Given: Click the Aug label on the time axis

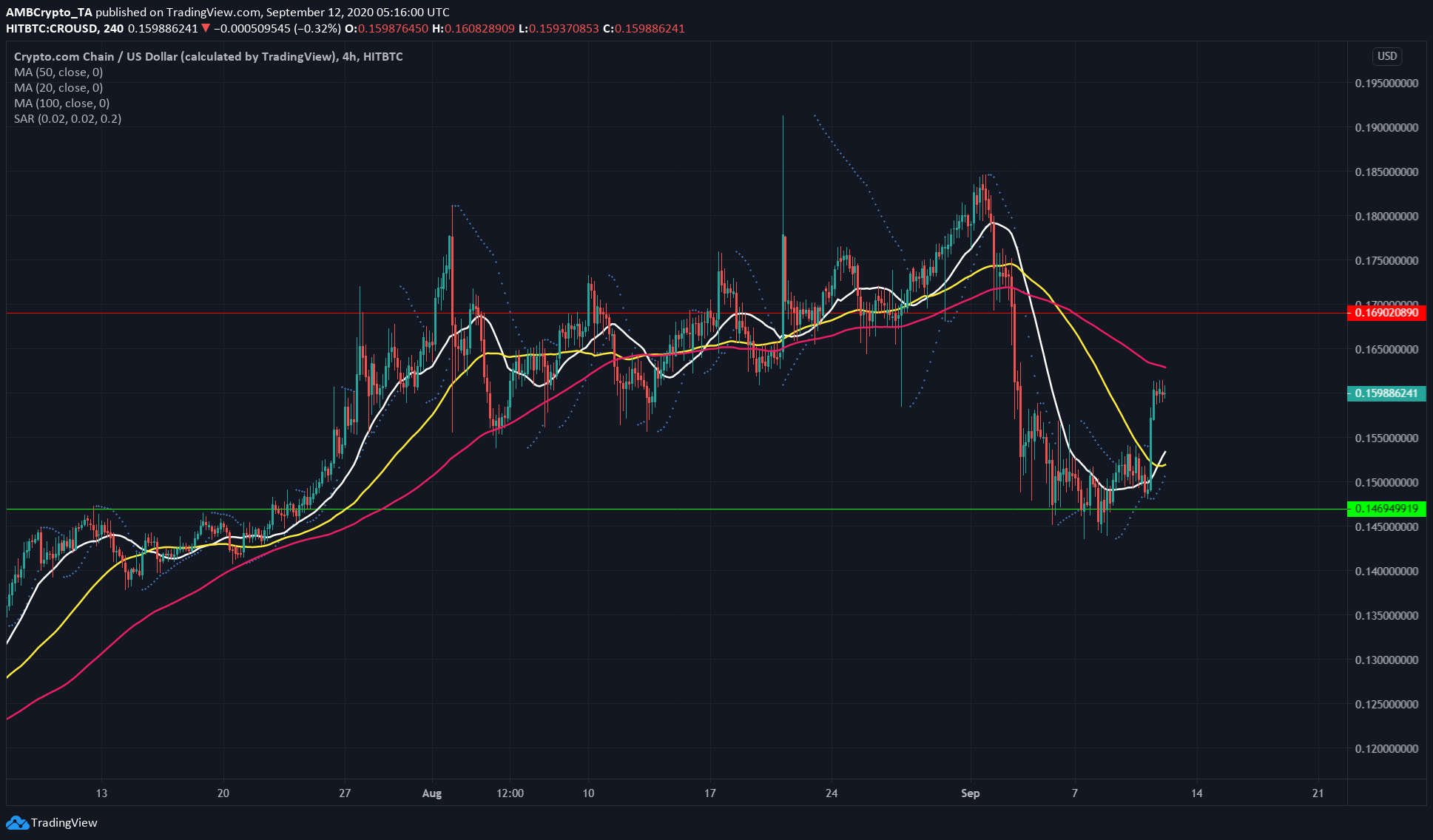Looking at the screenshot, I should (432, 793).
